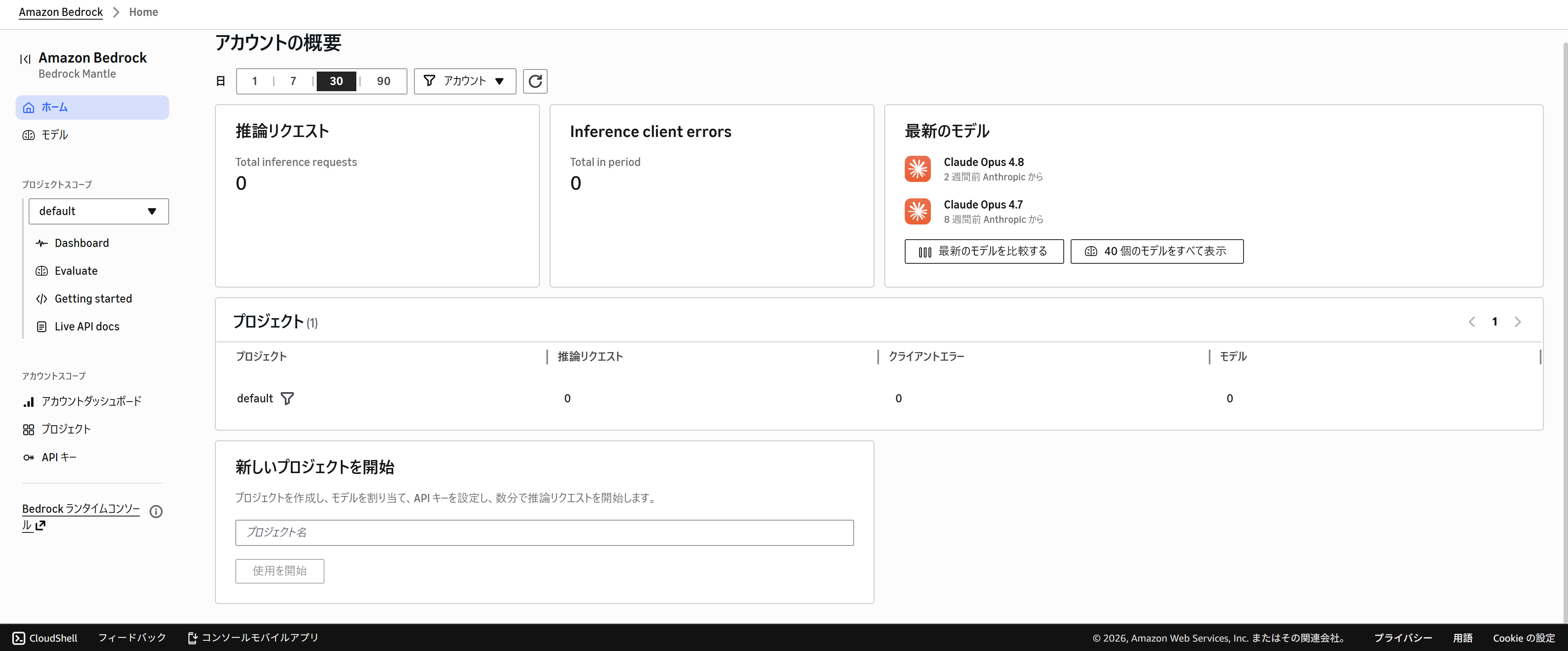This screenshot has height=651, width=1568.
Task: Click the プロジェクト名 input field
Action: [544, 533]
